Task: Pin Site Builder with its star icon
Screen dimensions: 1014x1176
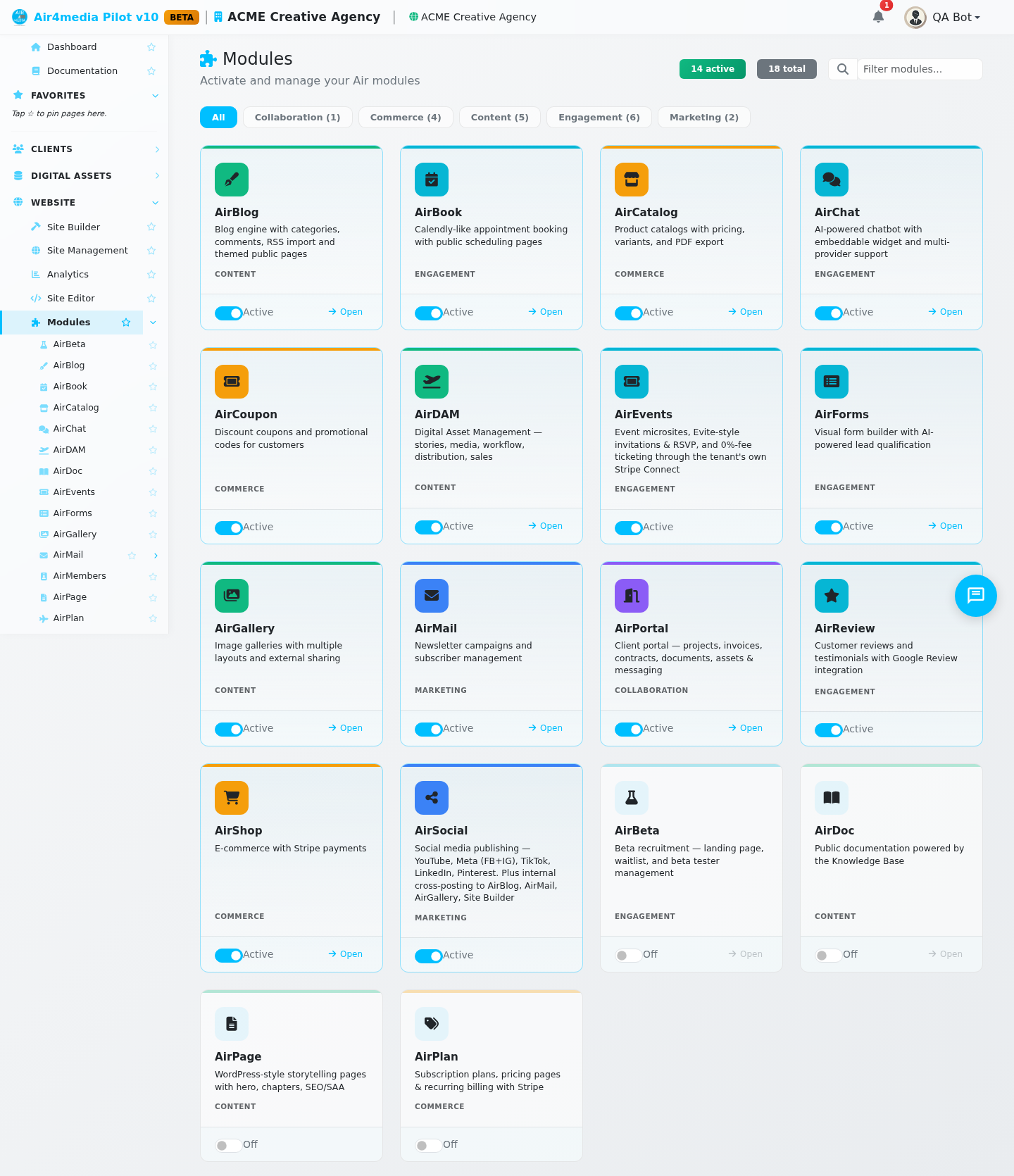Action: pyautogui.click(x=151, y=227)
